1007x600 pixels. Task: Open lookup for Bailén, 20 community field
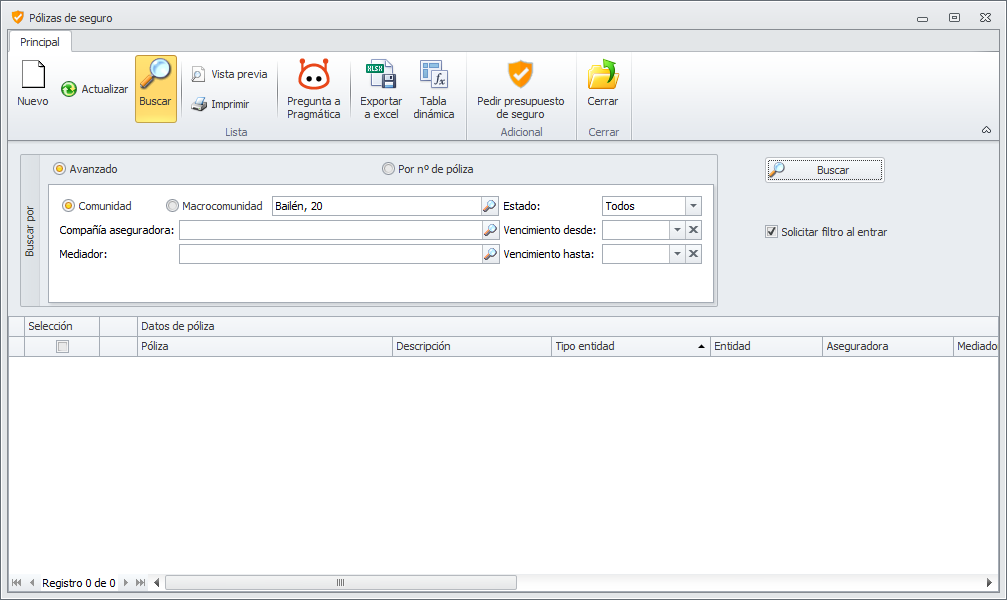tap(490, 206)
